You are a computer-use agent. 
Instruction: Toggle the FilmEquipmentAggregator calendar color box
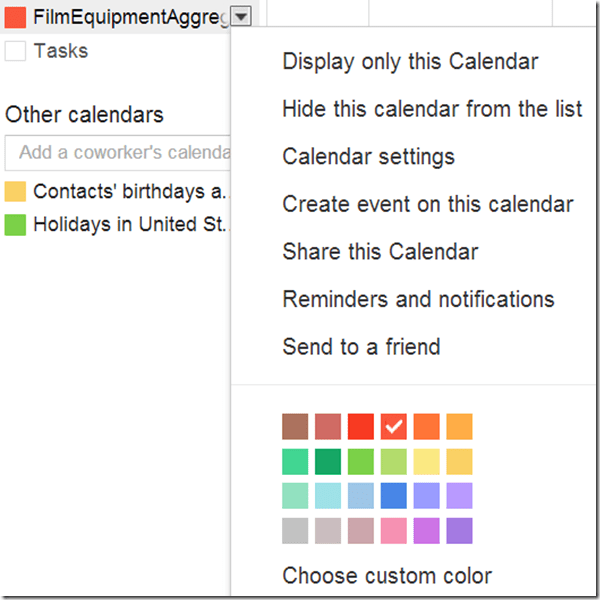(15, 17)
